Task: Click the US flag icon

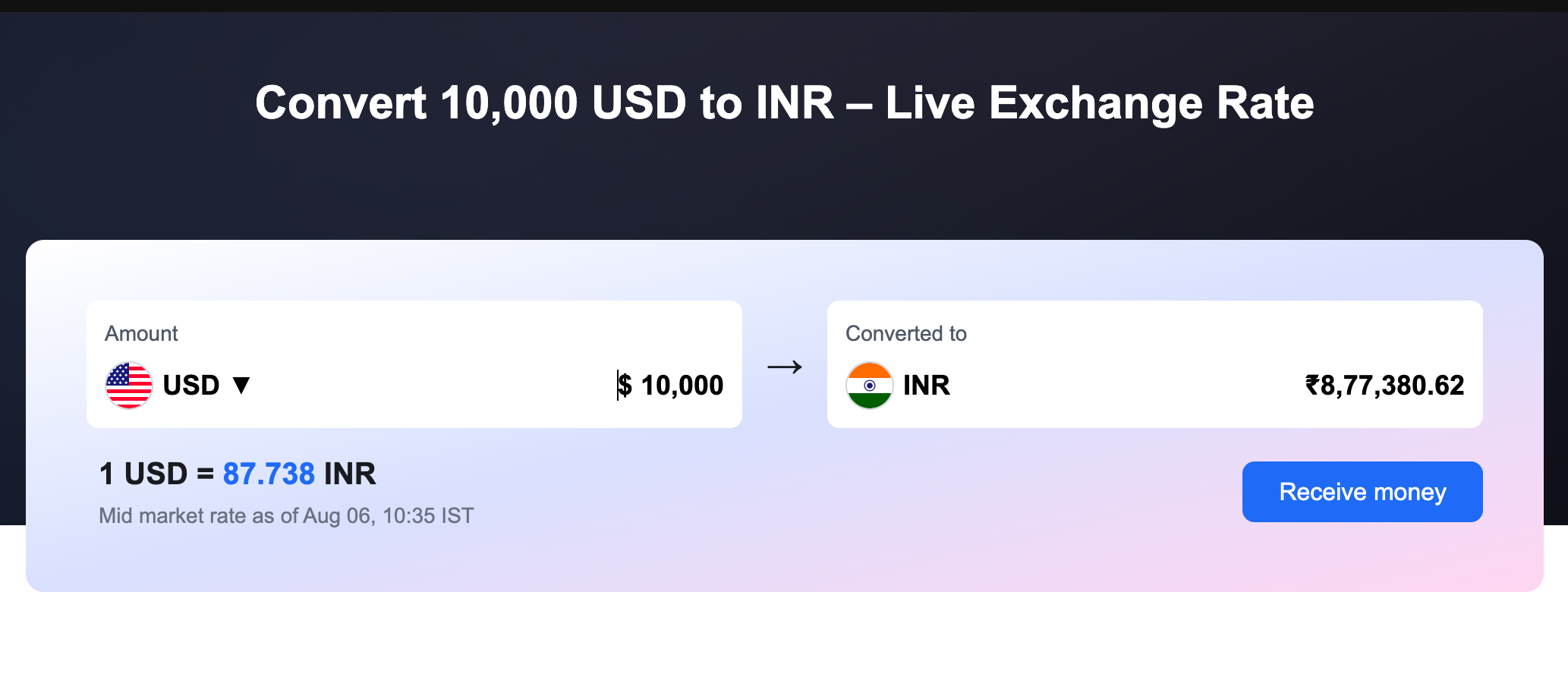Action: pyautogui.click(x=129, y=386)
